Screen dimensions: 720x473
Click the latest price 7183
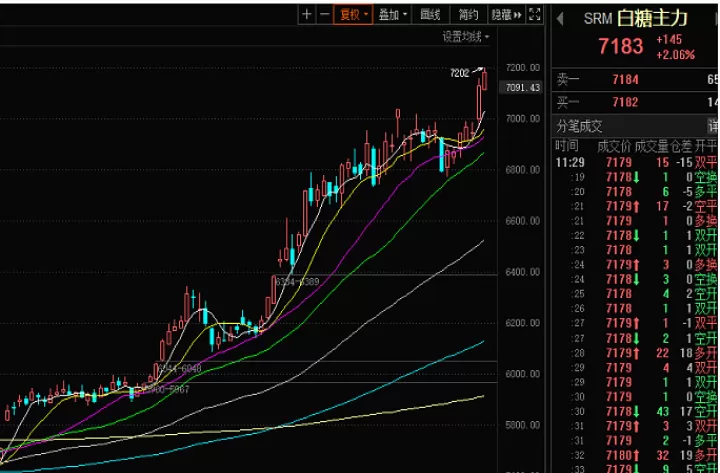620,46
